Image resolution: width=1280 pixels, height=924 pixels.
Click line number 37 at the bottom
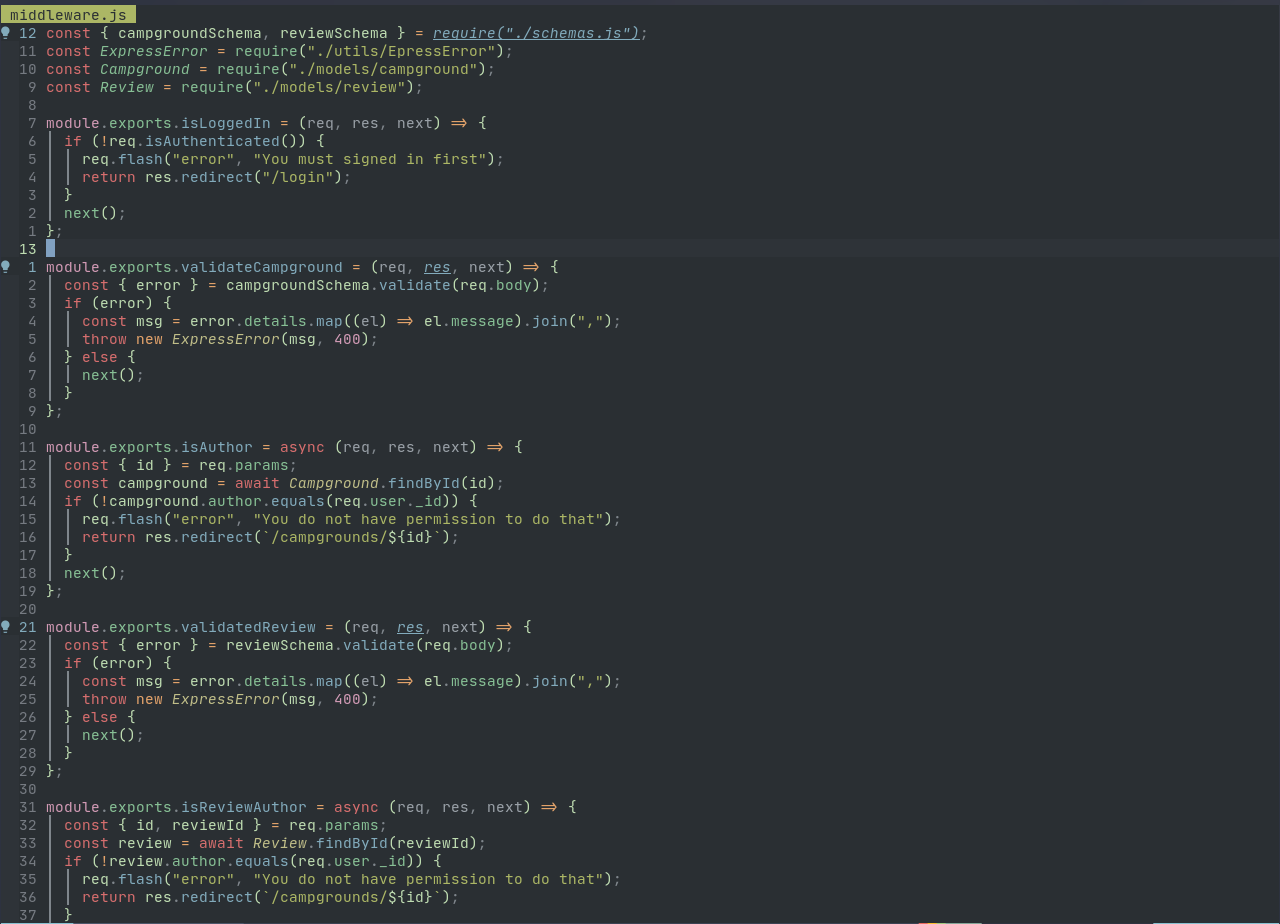click(x=26, y=915)
